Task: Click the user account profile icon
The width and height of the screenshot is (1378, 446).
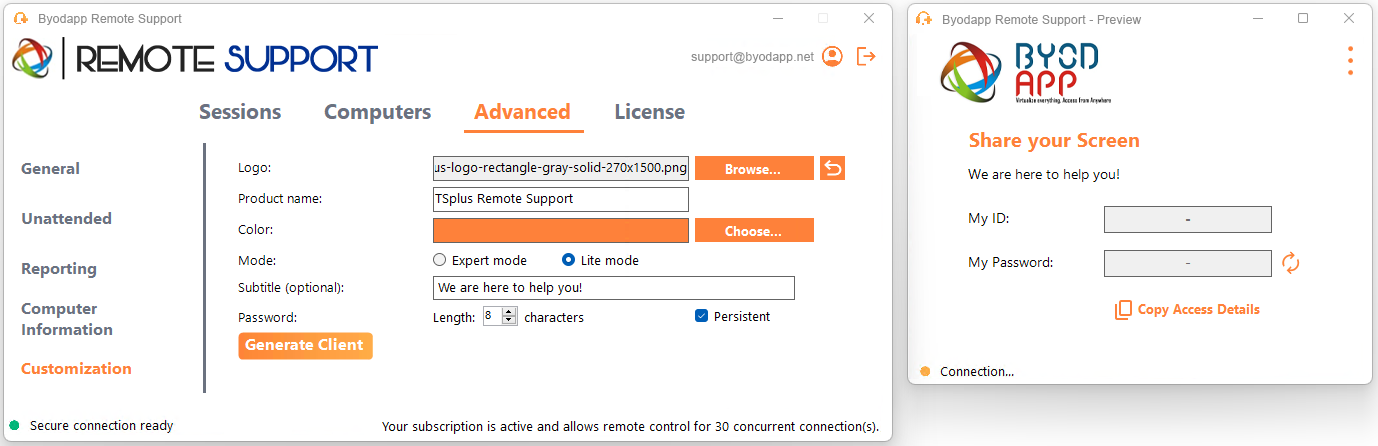Action: coord(832,57)
